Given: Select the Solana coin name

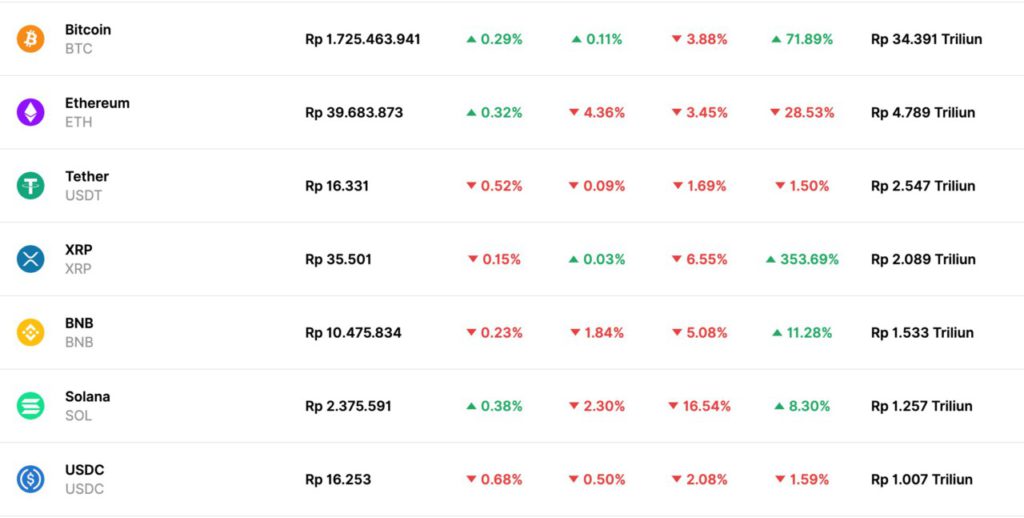Looking at the screenshot, I should tap(88, 397).
